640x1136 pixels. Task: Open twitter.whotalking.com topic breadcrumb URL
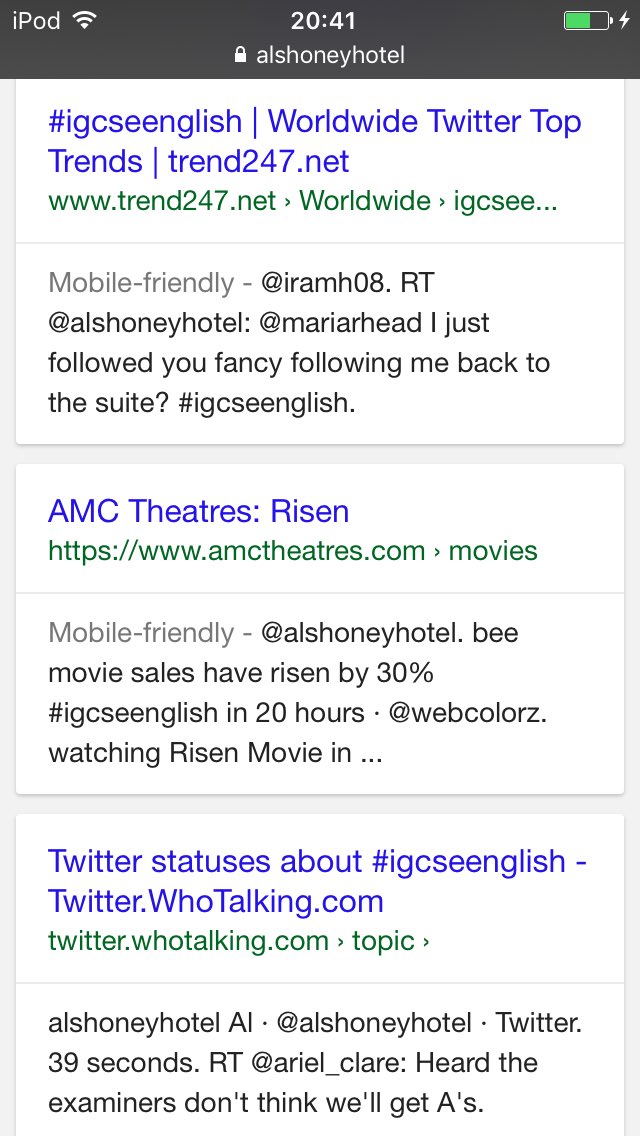pyautogui.click(x=239, y=940)
